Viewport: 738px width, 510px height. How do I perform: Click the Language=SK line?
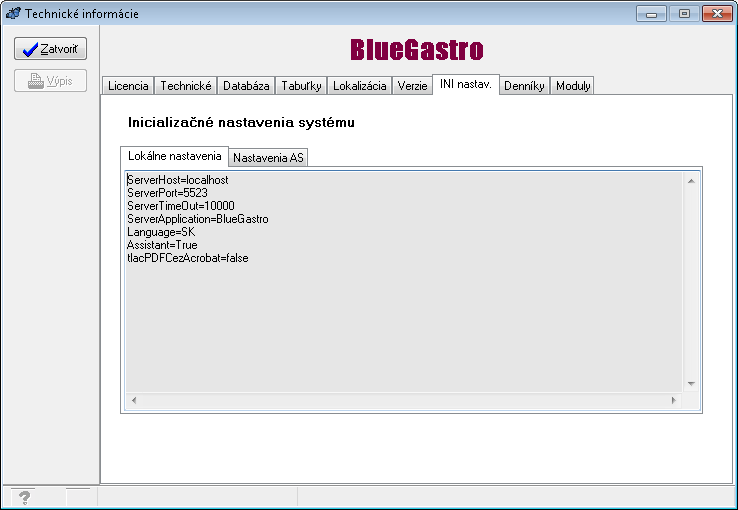(161, 232)
